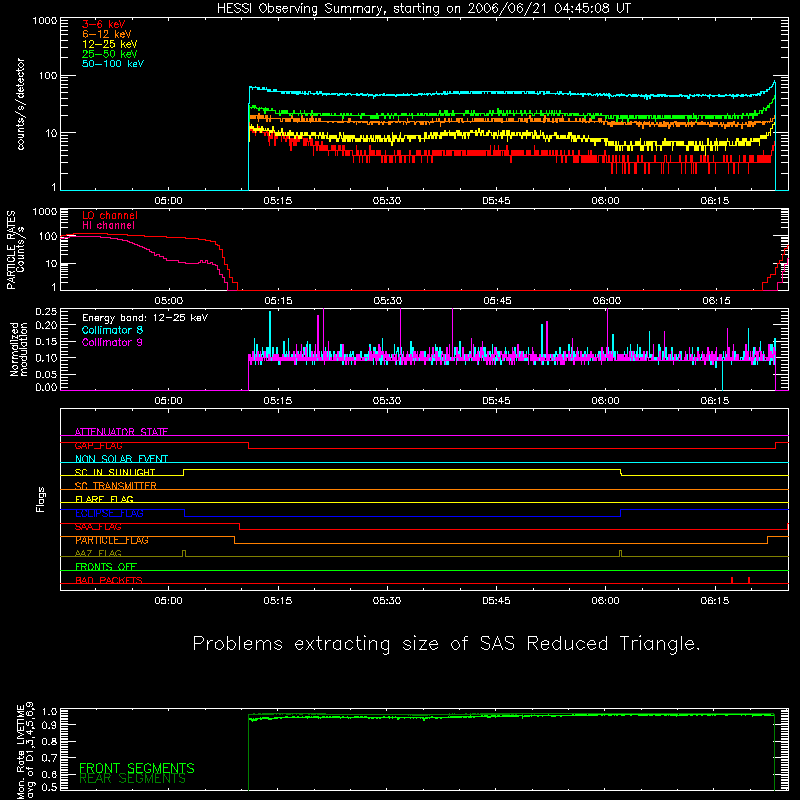Screen dimensions: 800x800
Task: Click the FLARE_FLAG label
Action: pyautogui.click(x=104, y=499)
